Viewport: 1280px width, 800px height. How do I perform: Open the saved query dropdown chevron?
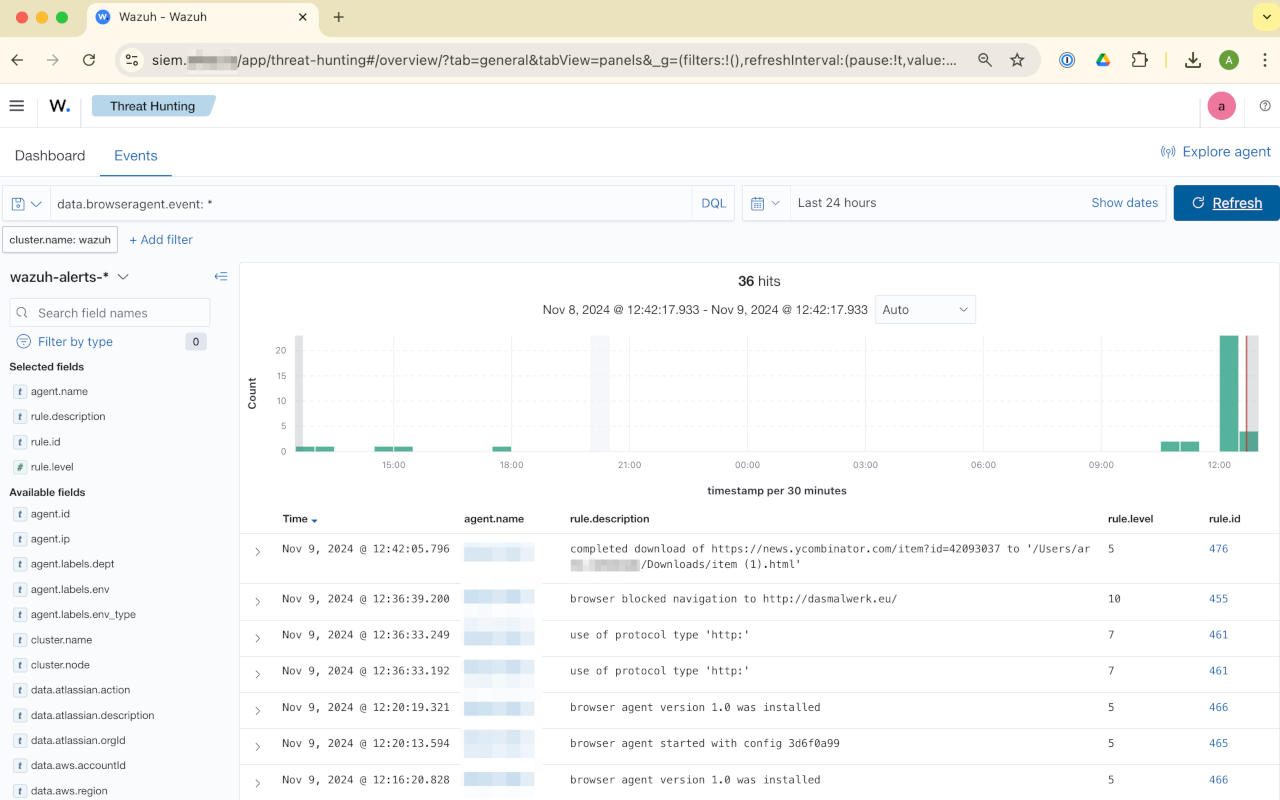[38, 202]
